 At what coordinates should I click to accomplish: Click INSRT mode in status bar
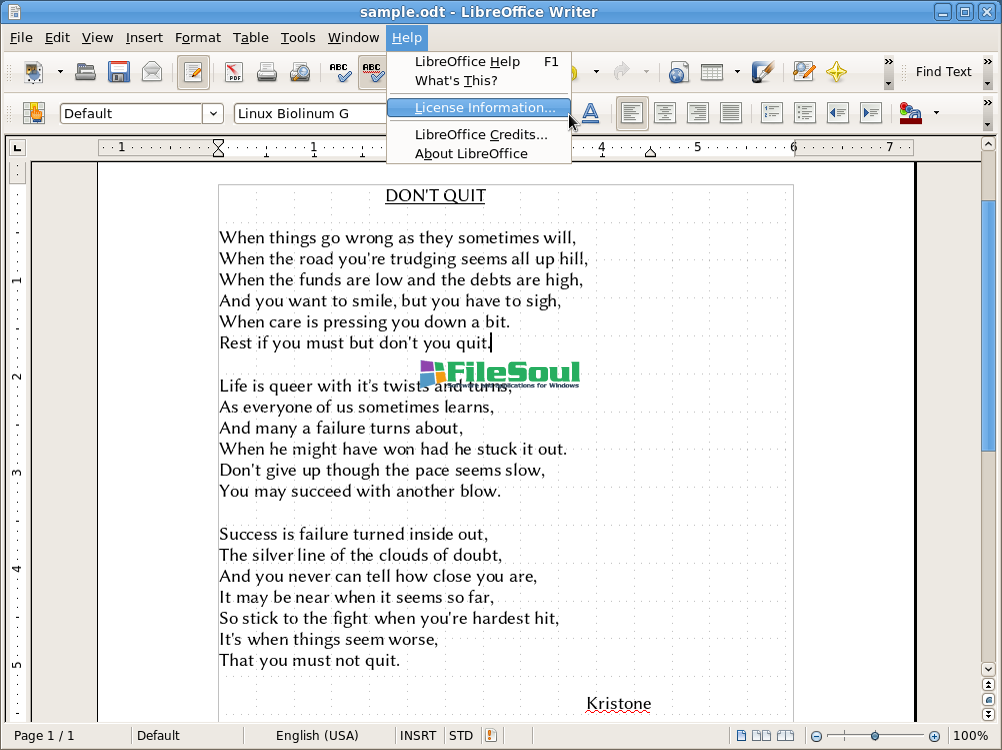417,736
